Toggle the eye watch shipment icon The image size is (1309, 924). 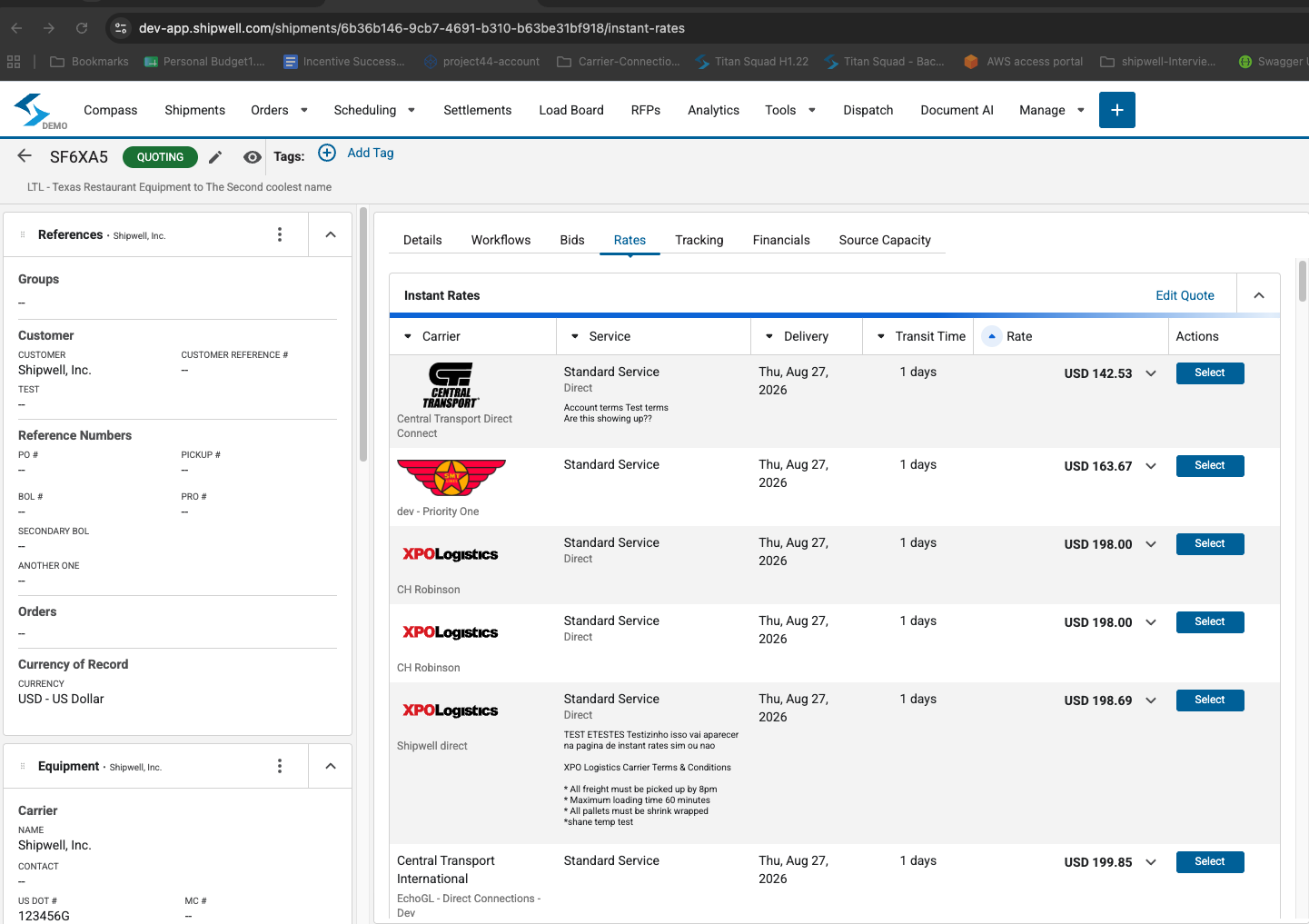coord(253,157)
